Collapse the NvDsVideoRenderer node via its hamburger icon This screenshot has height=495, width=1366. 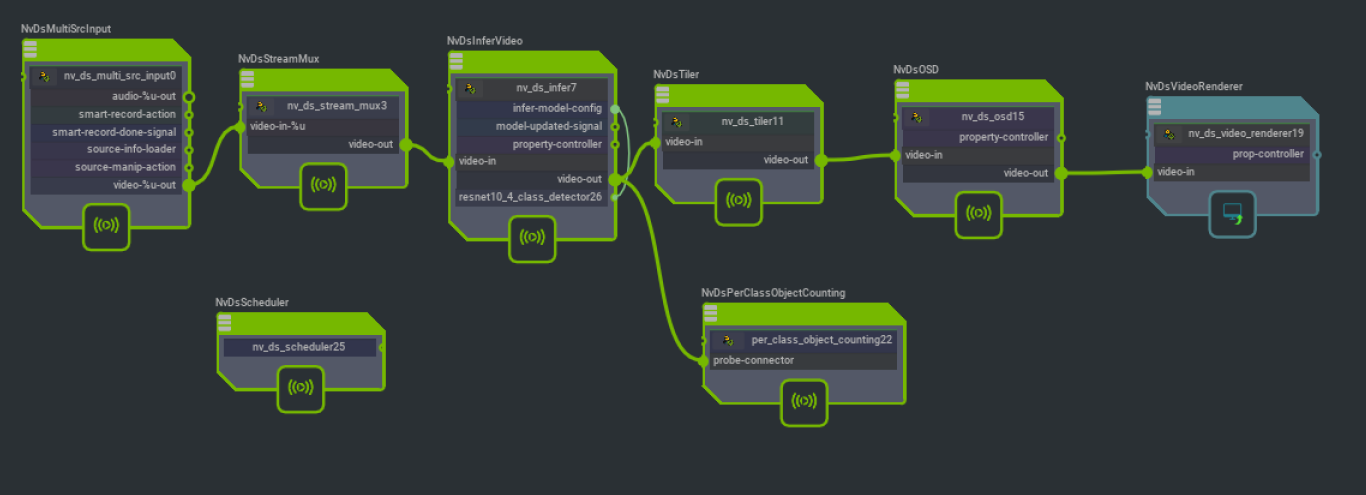pyautogui.click(x=1154, y=108)
